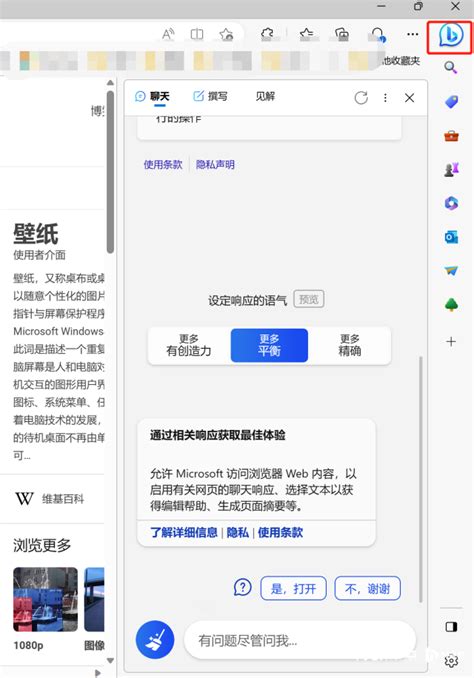Screen dimensions: 474x678
Task: Select the 更多平衡 tone option
Action: (269, 345)
